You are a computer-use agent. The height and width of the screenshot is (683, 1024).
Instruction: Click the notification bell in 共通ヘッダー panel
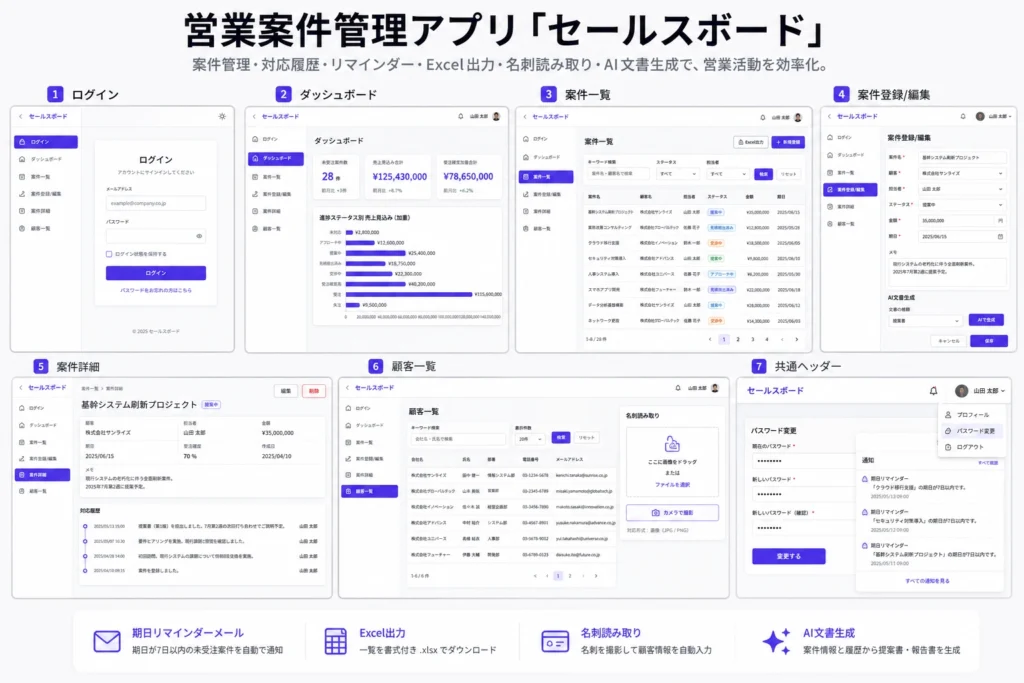[933, 390]
